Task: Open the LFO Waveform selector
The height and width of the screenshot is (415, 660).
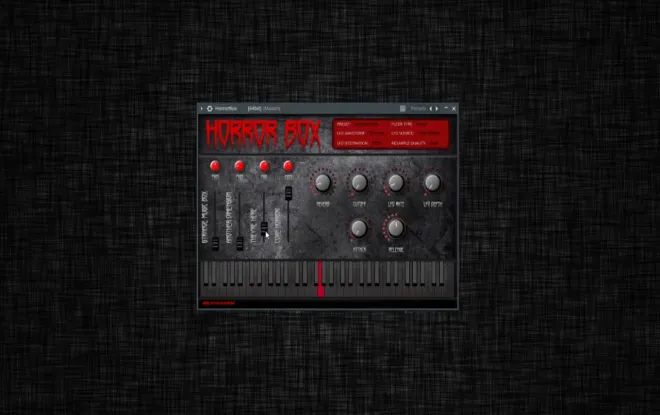Action: [376, 133]
